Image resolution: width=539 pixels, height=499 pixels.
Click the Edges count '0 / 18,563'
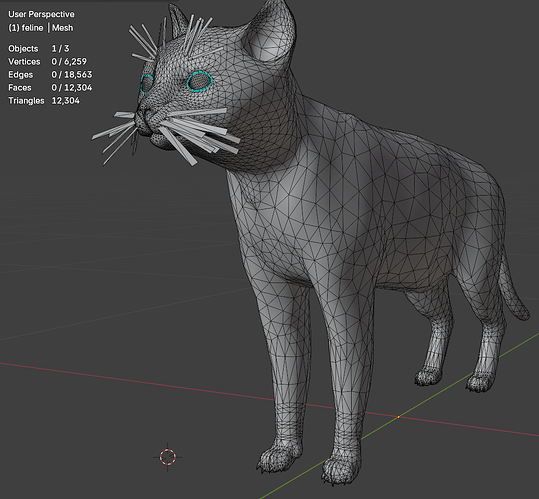(x=72, y=75)
